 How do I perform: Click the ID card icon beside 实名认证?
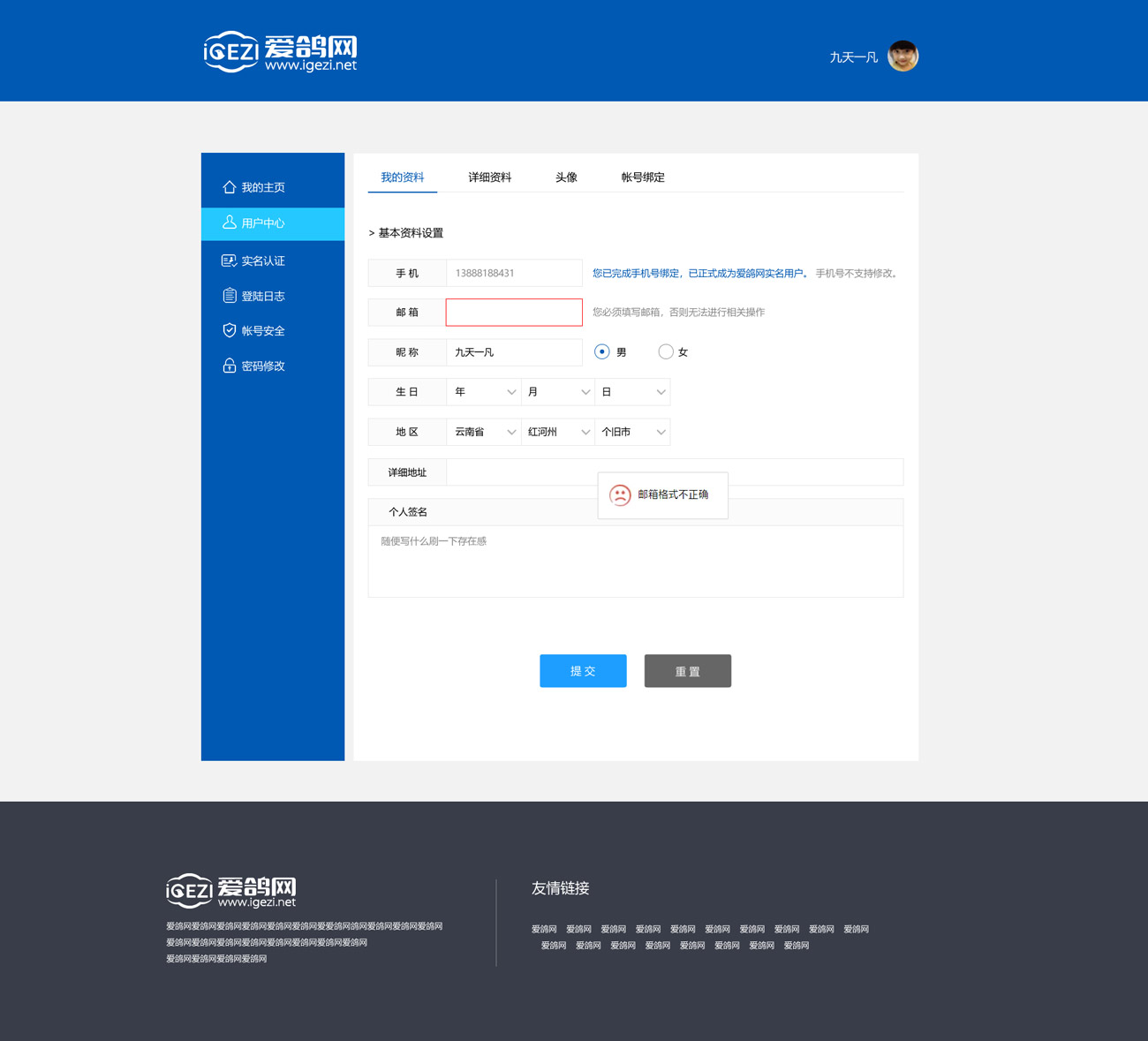pyautogui.click(x=230, y=260)
